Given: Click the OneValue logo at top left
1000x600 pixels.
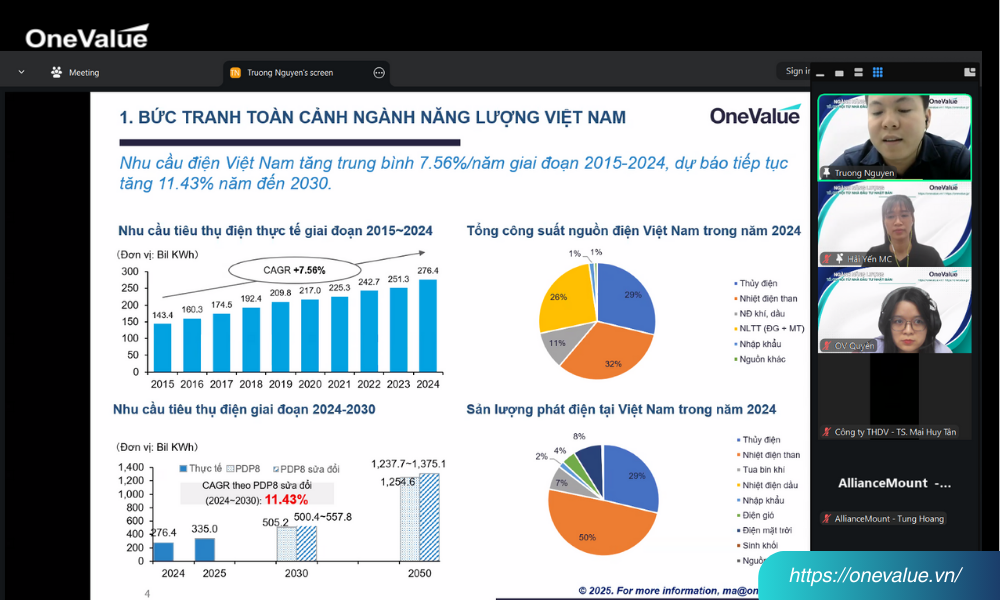Looking at the screenshot, I should tap(87, 37).
